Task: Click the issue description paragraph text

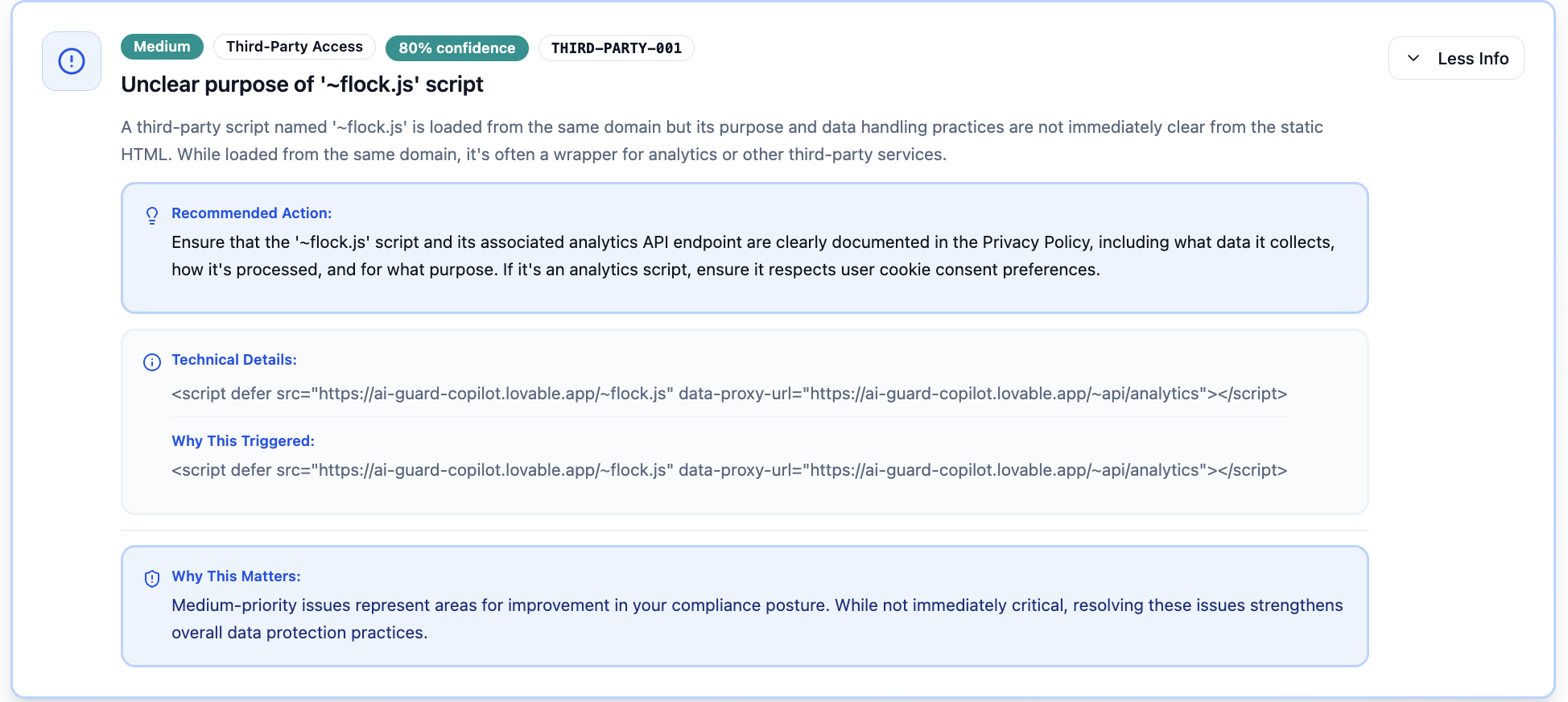Action: 720,141
